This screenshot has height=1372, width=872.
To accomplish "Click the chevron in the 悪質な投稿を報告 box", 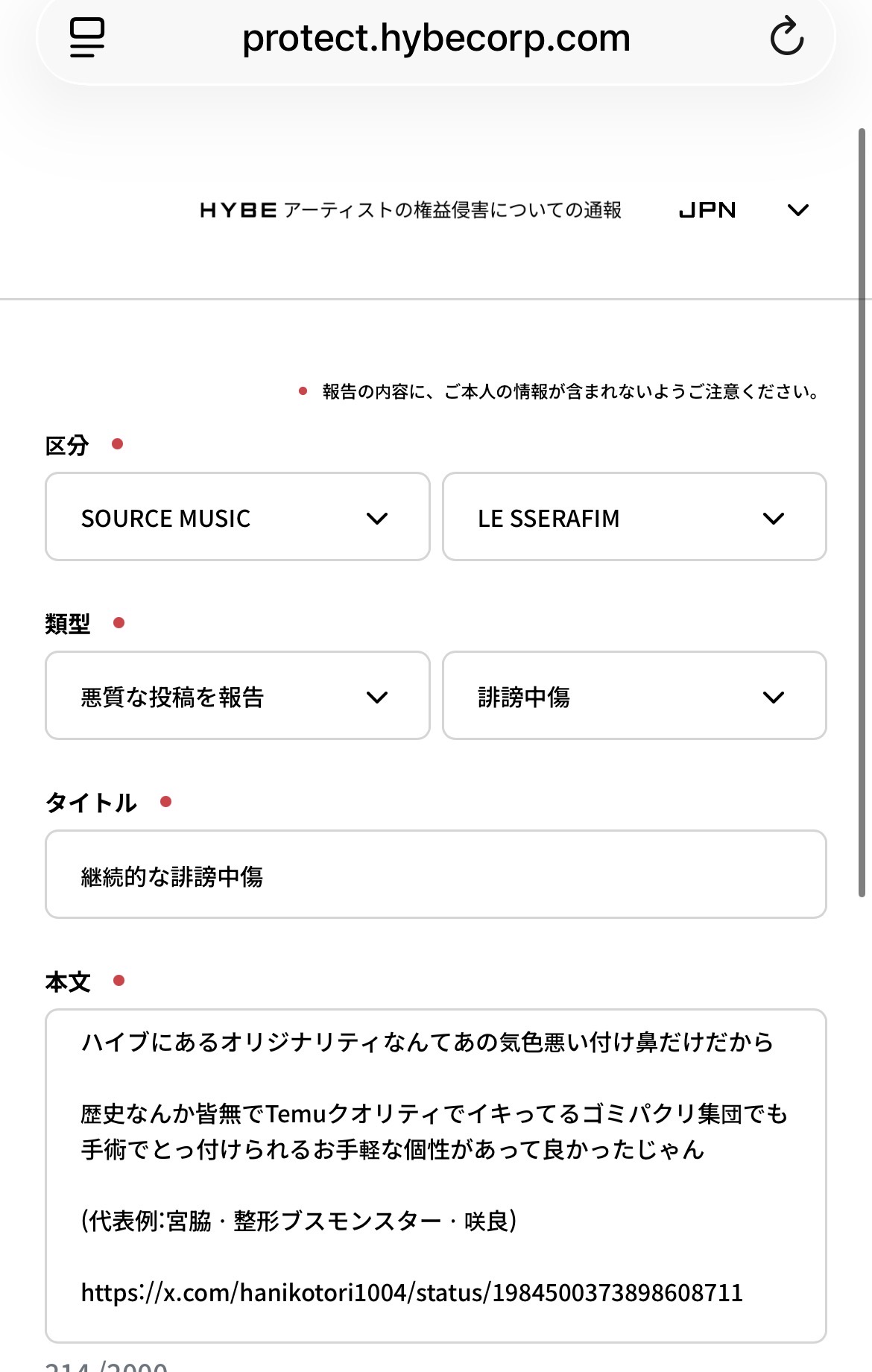I will [377, 698].
